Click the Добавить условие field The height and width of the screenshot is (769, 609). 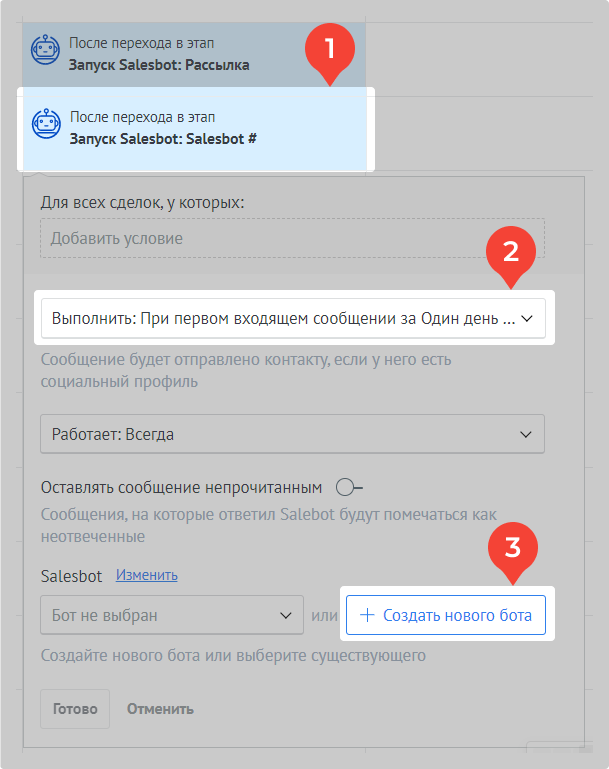[292, 238]
